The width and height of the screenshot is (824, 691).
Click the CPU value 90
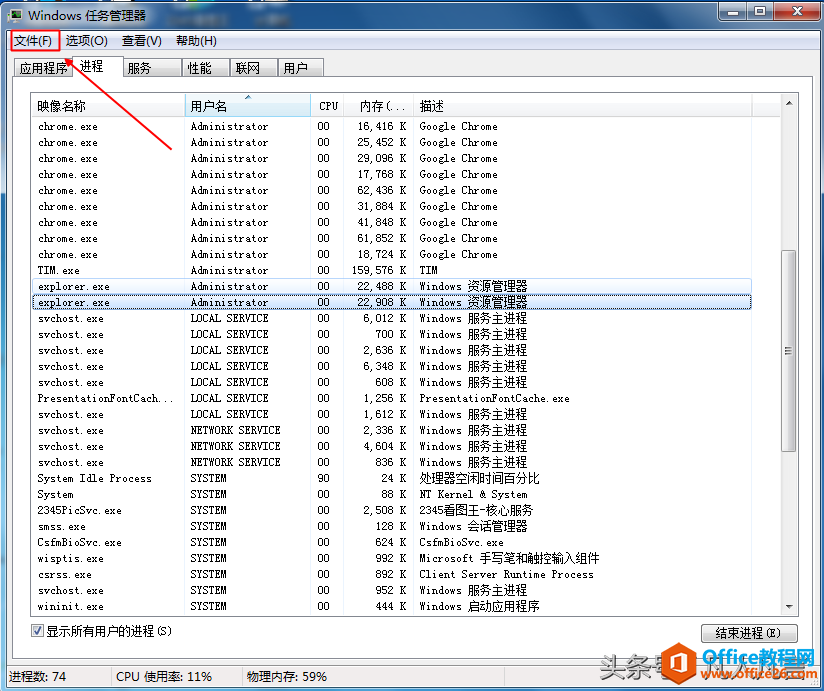point(324,478)
